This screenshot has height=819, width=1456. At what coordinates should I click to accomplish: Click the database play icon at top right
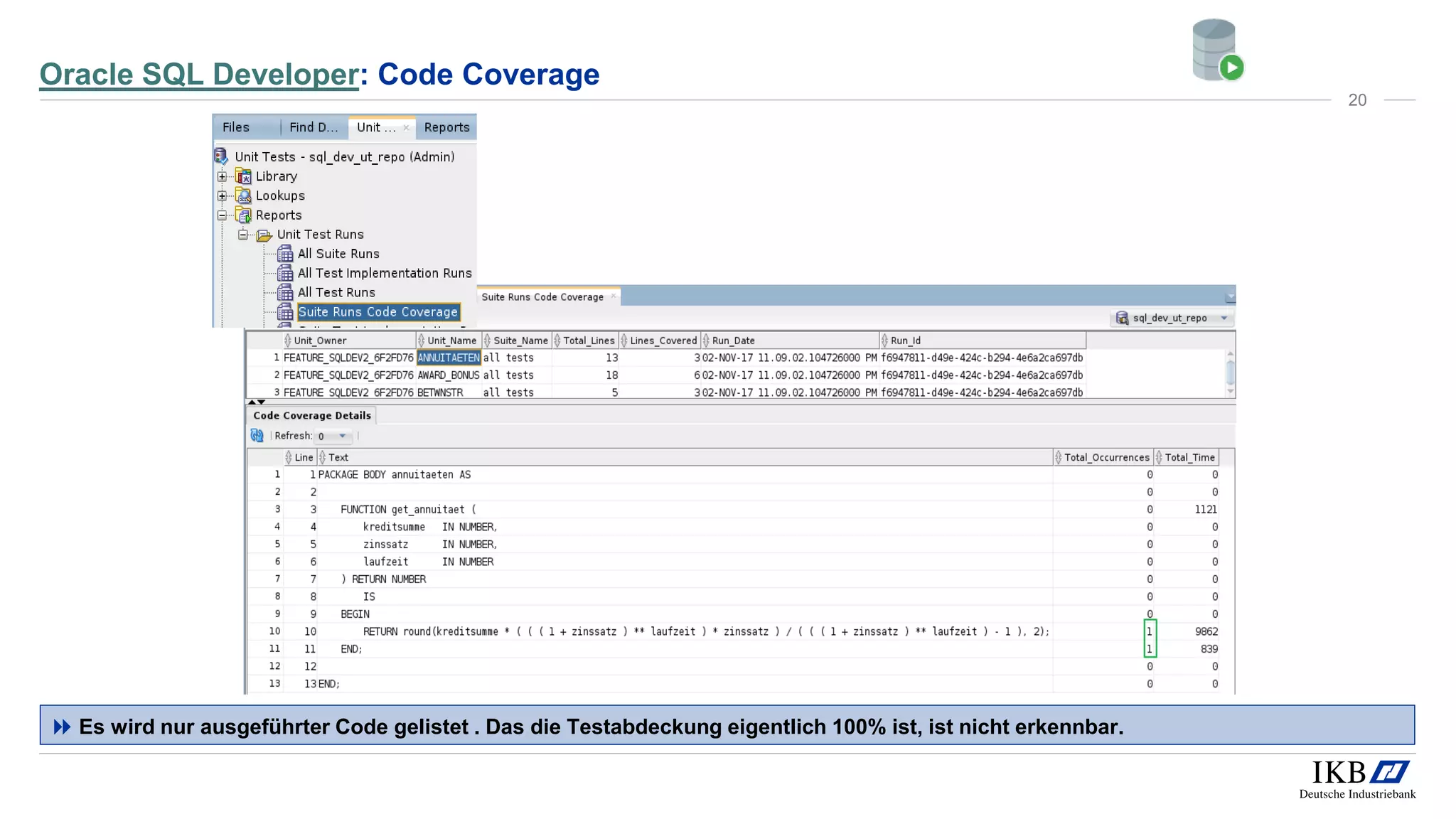coord(1218,50)
